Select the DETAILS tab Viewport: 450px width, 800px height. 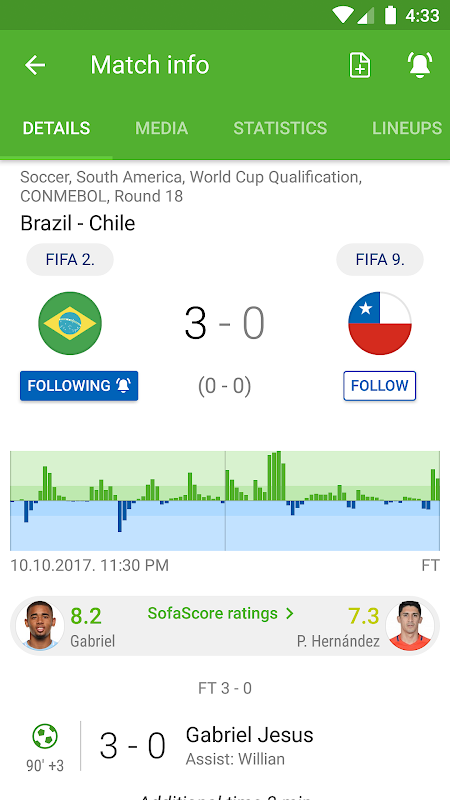pyautogui.click(x=56, y=128)
